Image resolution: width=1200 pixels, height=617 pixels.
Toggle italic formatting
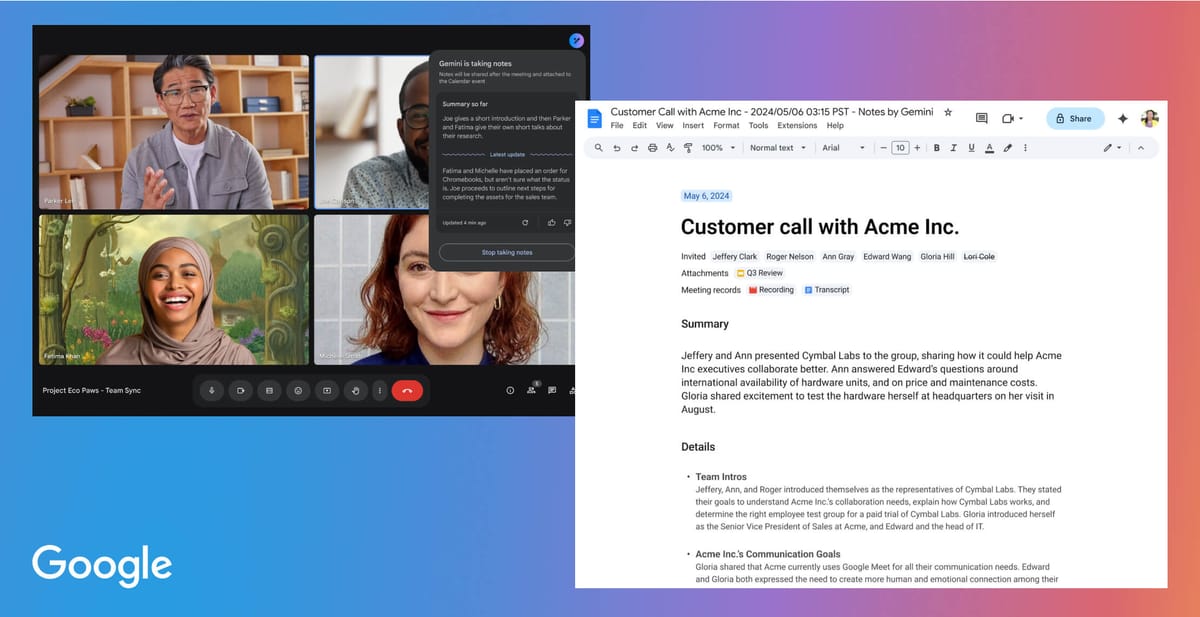click(x=954, y=148)
